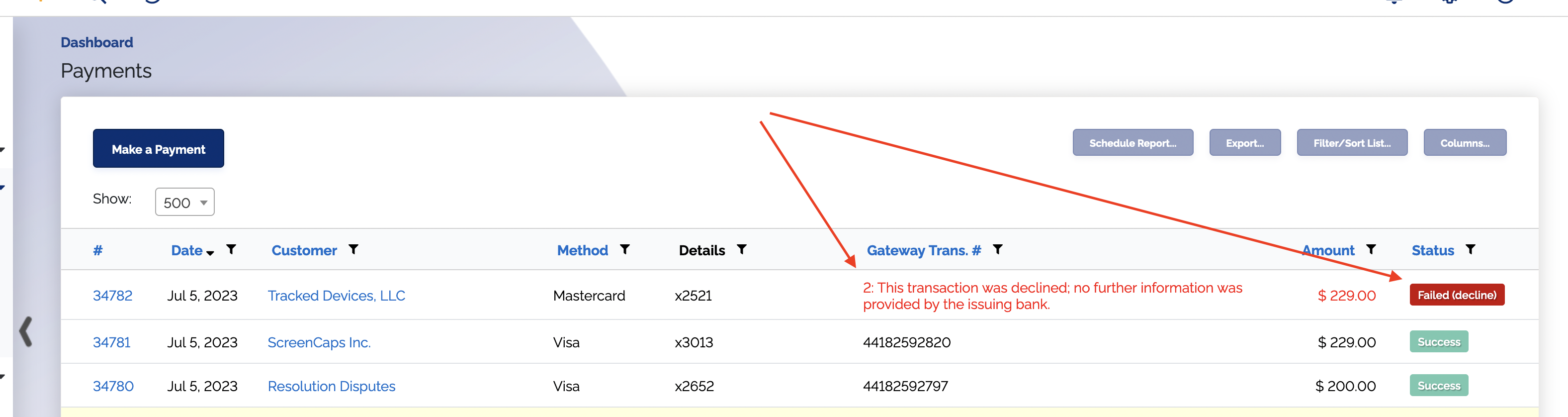
Task: Open the Columns... chooser
Action: pyautogui.click(x=1465, y=143)
